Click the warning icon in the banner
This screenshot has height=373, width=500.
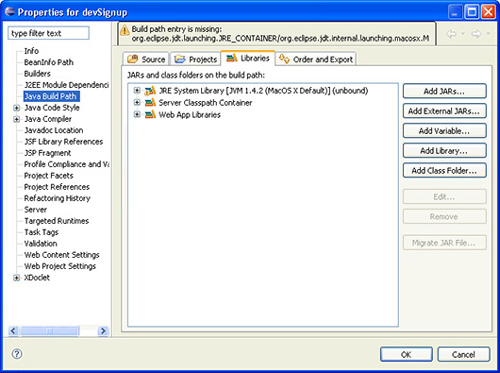coord(125,31)
